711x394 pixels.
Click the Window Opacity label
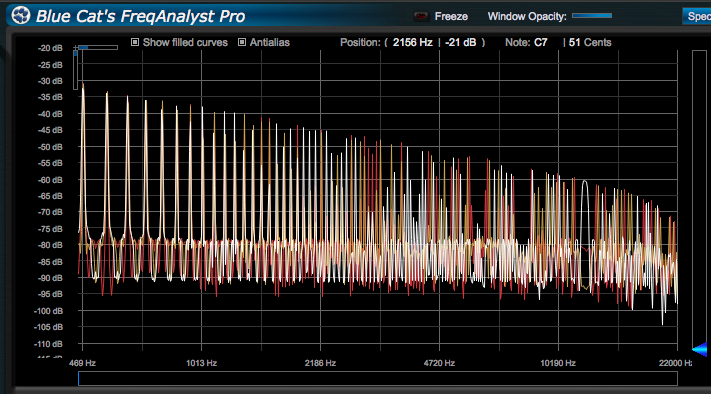[x=527, y=16]
